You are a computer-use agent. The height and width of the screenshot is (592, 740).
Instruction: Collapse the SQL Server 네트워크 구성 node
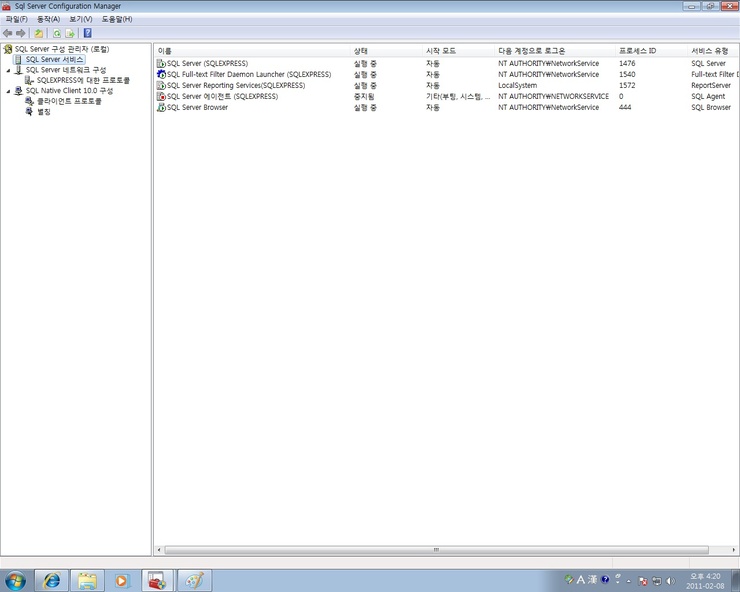[x=8, y=70]
